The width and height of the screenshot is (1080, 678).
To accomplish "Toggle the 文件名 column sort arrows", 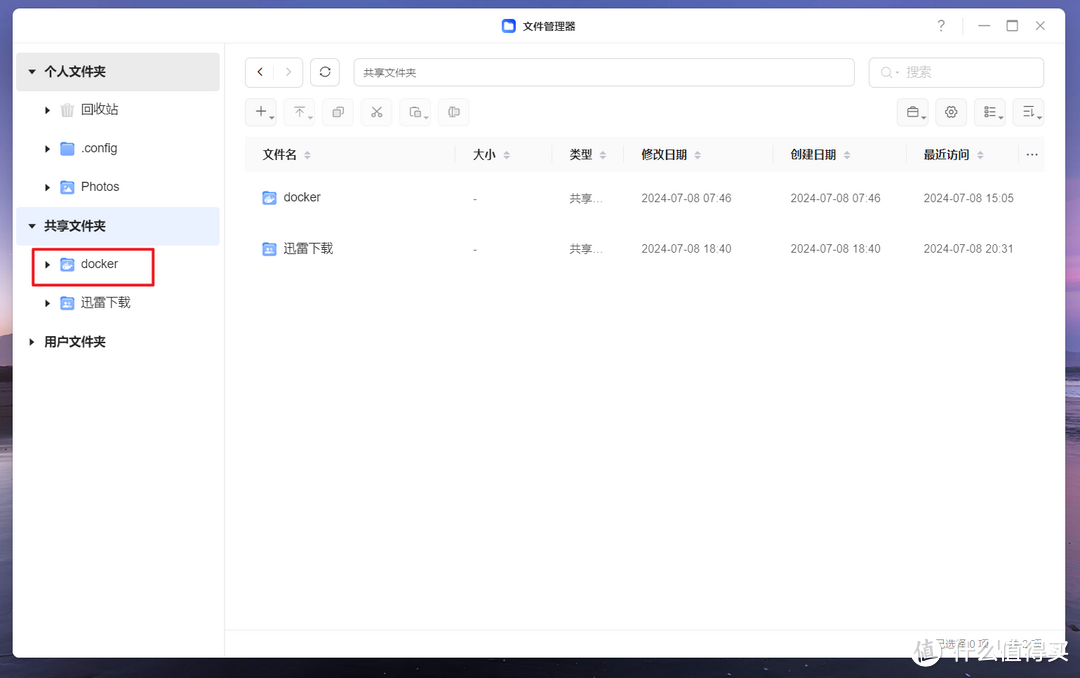I will click(x=307, y=154).
